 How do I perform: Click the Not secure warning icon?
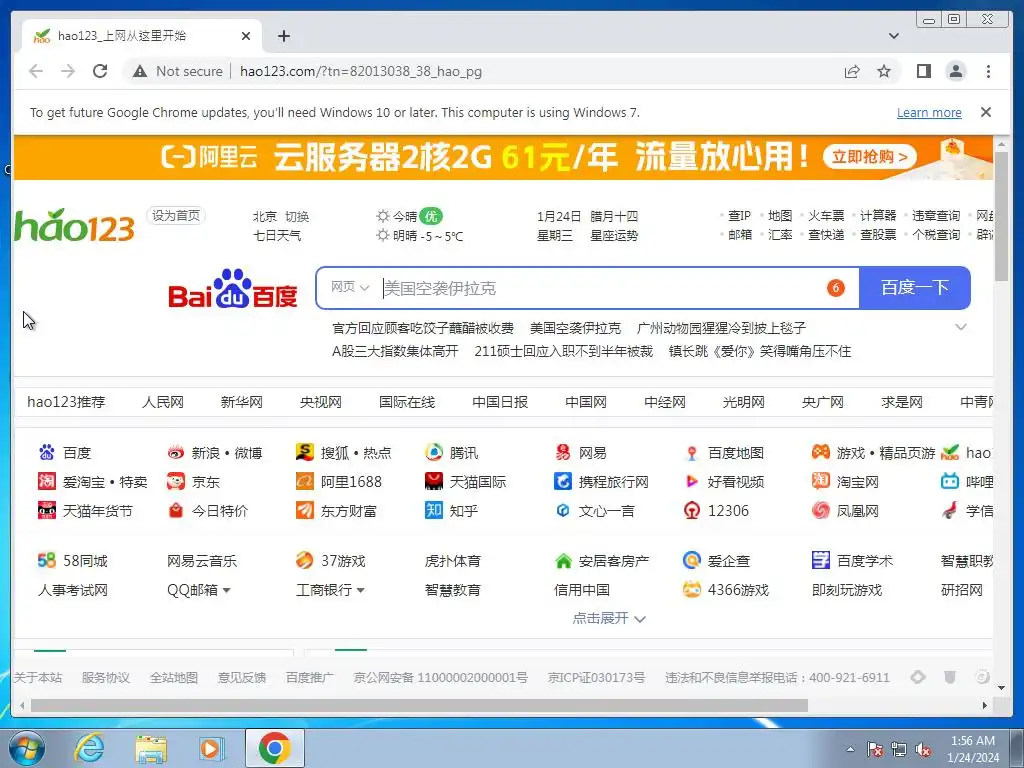click(140, 71)
